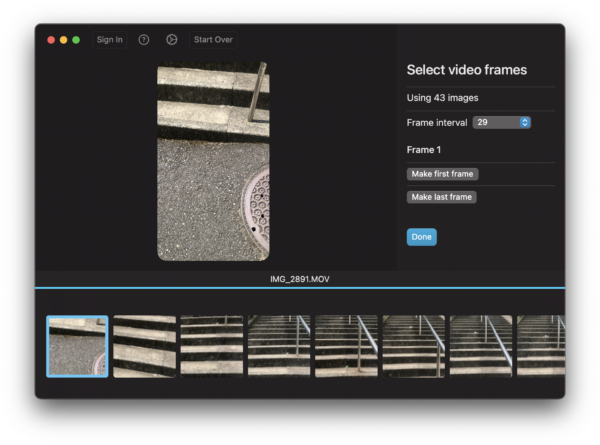
Task: Select the fourth frame thumbnail
Action: point(279,346)
